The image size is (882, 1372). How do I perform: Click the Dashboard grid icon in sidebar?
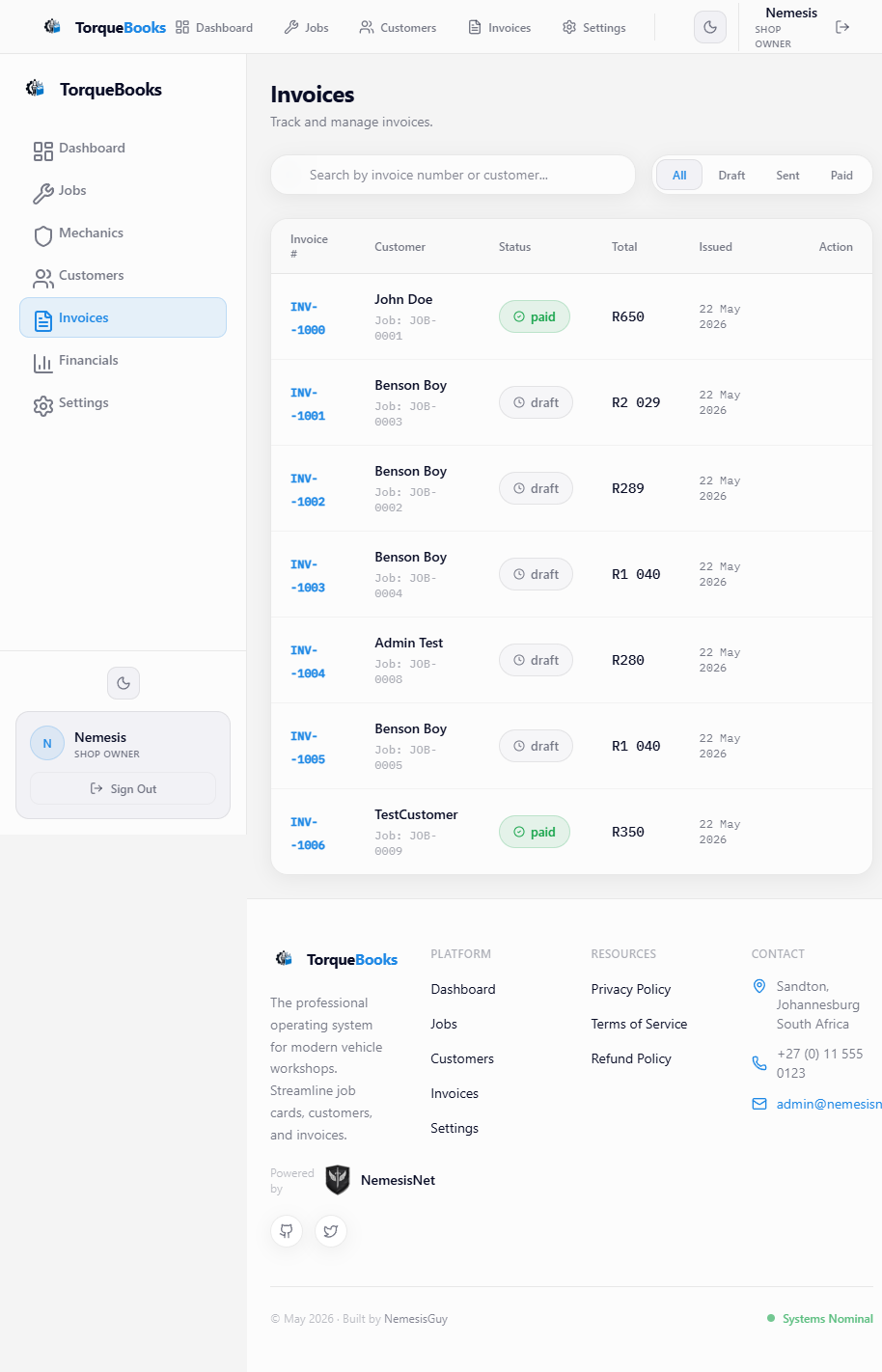coord(42,151)
